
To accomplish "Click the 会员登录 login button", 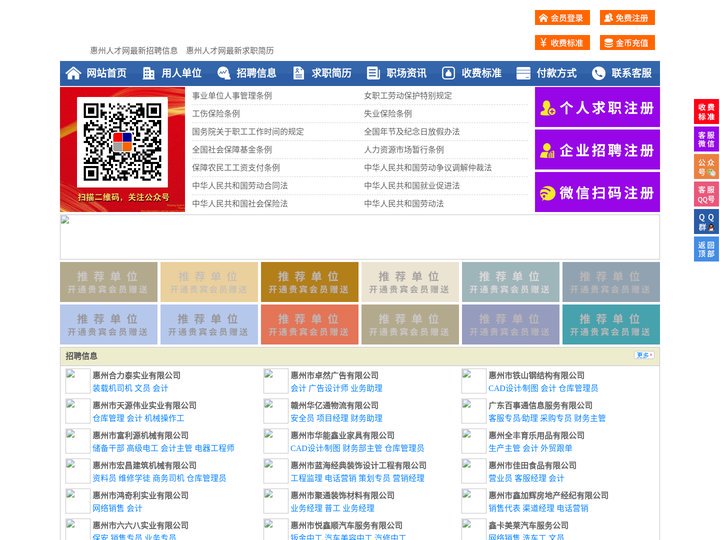I will [562, 18].
